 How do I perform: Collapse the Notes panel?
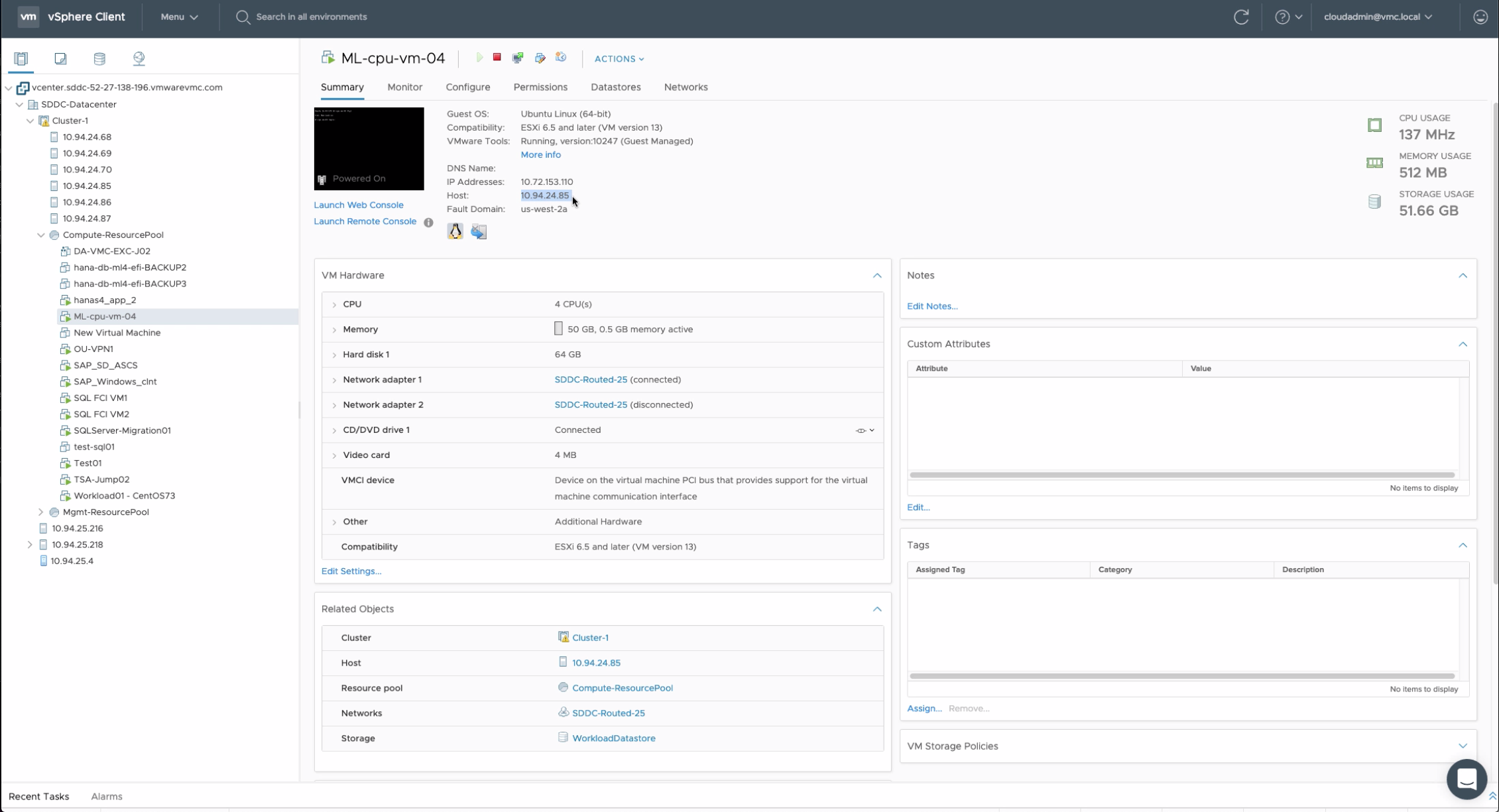click(1463, 276)
